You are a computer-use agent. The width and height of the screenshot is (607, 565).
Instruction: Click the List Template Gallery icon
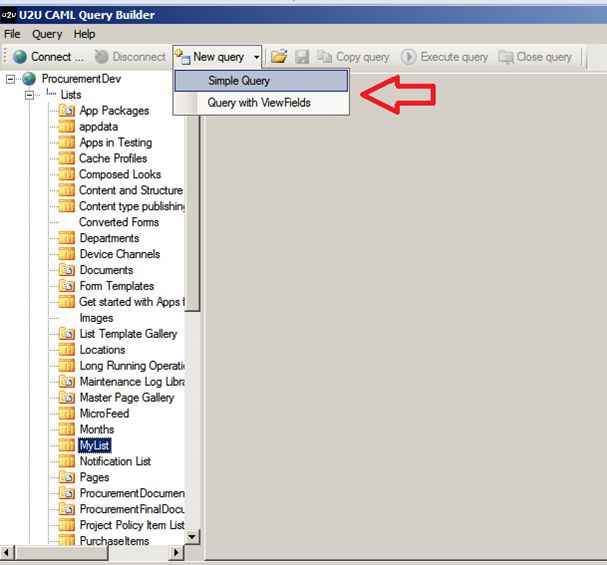click(67, 334)
